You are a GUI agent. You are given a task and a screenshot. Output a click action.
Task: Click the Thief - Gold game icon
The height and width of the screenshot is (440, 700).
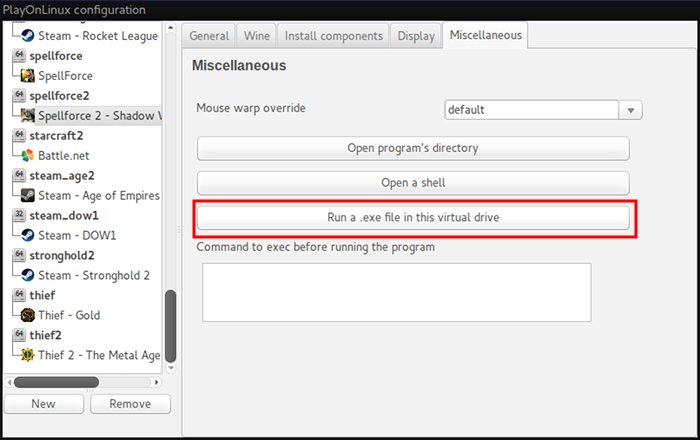pyautogui.click(x=28, y=315)
